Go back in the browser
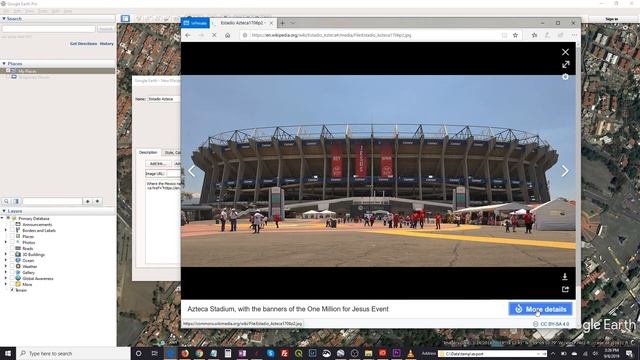Viewport: 640px width, 360px height. click(x=188, y=36)
